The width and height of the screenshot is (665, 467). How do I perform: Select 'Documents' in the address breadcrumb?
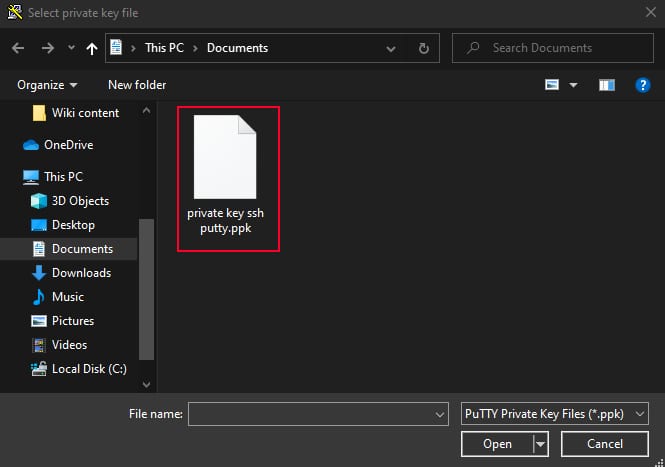coord(237,48)
